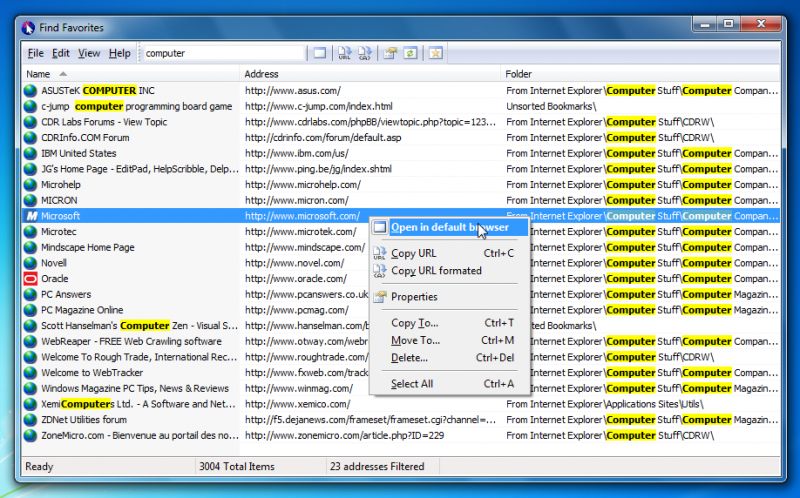Minimize the Find Favorites window
Viewport: 800px width, 498px height.
click(x=705, y=23)
